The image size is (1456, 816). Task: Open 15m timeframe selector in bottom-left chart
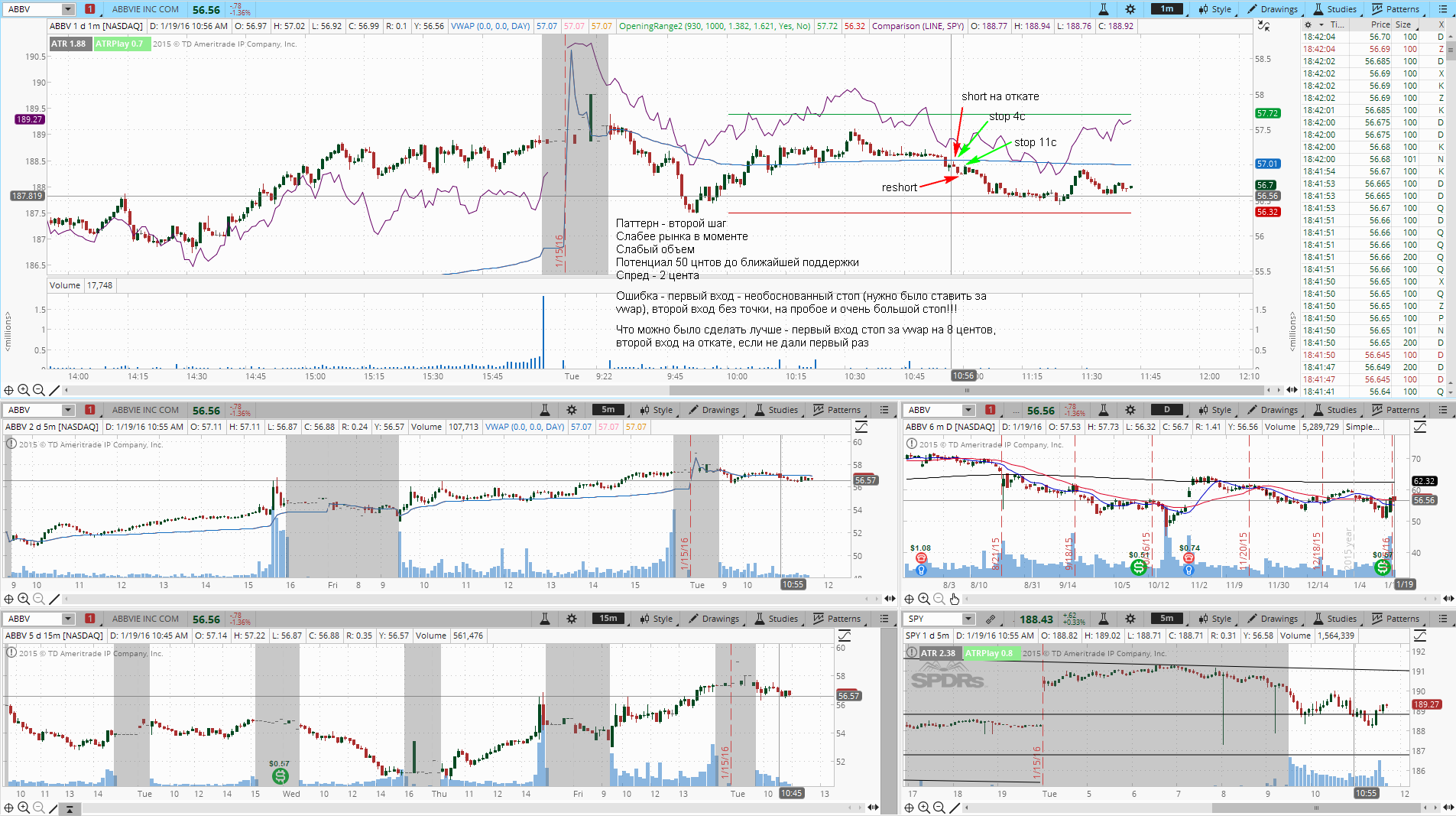click(x=608, y=619)
